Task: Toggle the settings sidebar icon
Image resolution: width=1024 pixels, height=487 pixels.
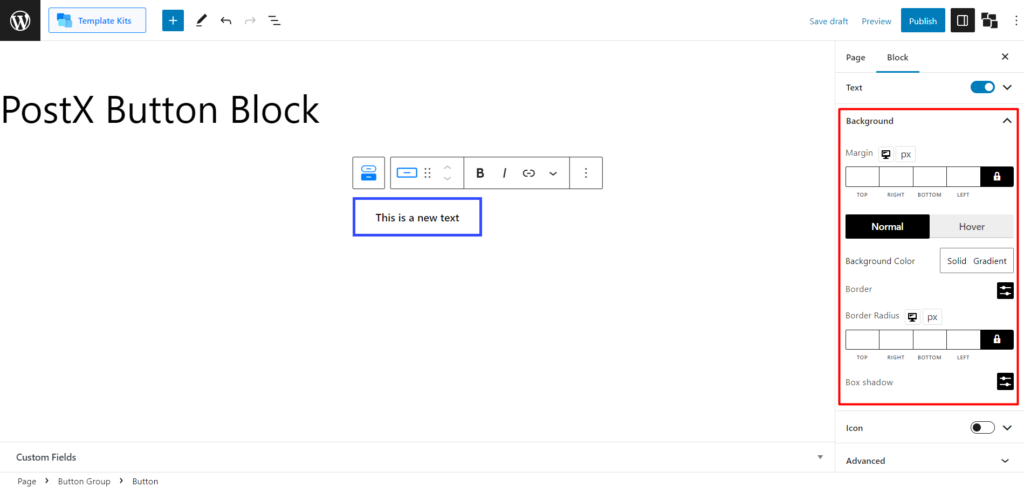Action: 963,20
